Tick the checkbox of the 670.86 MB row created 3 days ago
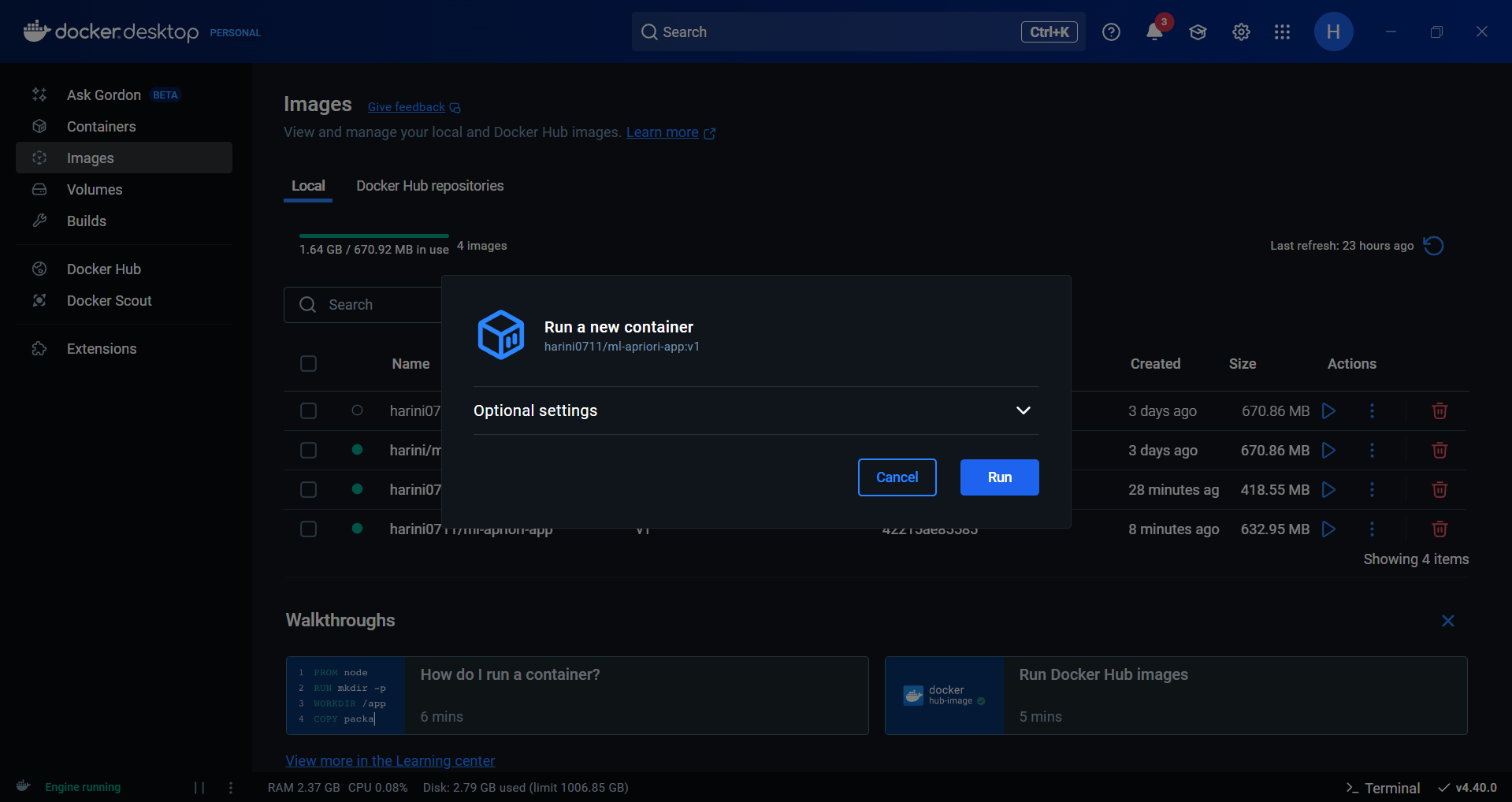The width and height of the screenshot is (1512, 802). point(308,410)
